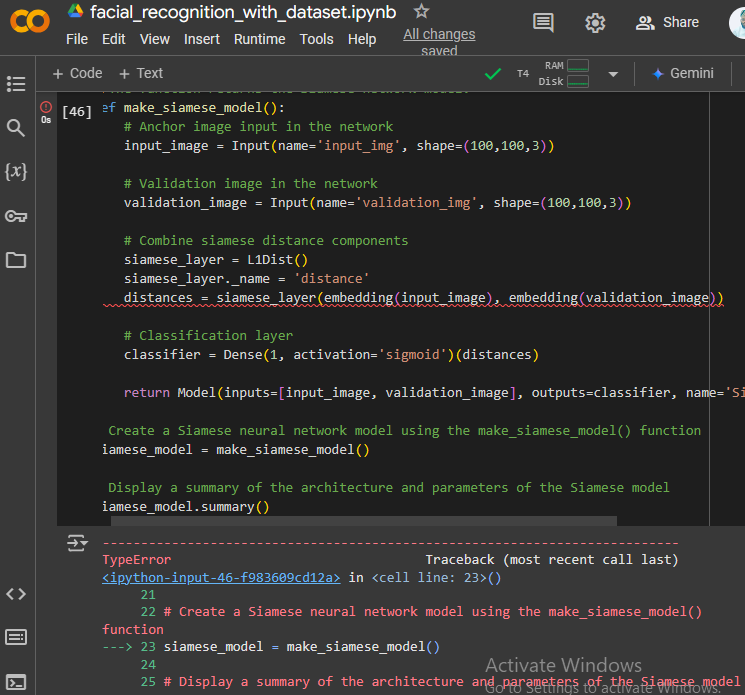Screen dimensions: 745x695
Task: Open the Code snippets icon
Action: click(16, 594)
